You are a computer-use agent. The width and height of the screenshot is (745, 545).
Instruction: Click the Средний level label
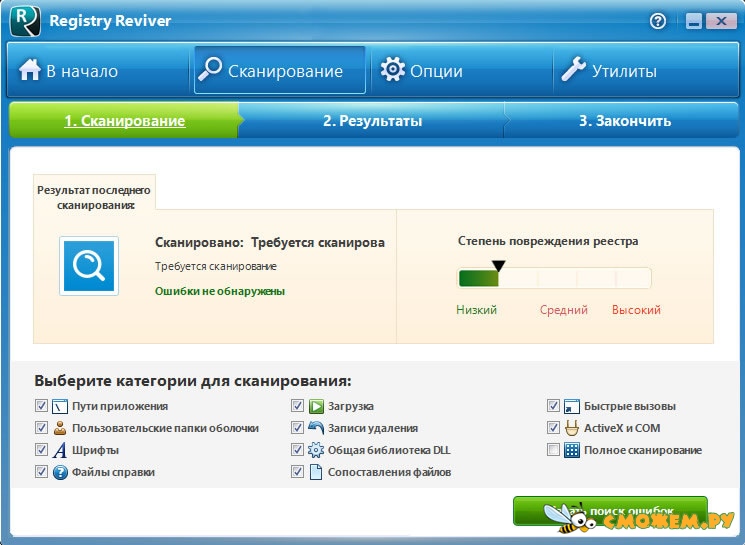point(564,310)
